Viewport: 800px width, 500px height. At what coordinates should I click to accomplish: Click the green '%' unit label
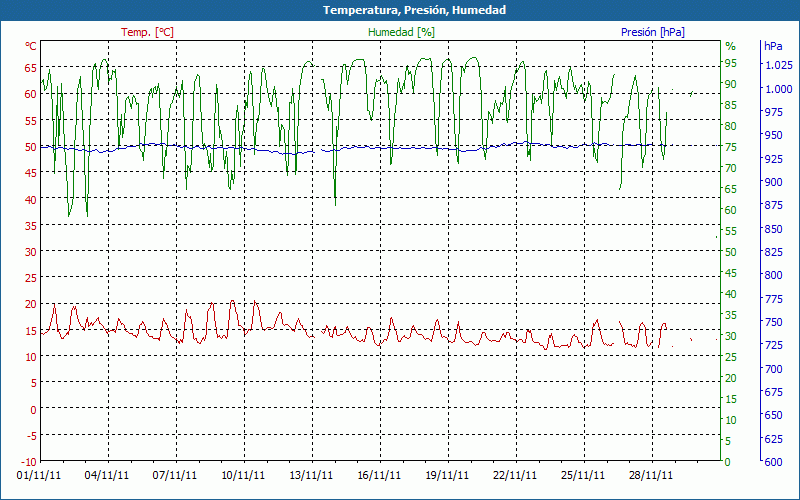click(731, 46)
